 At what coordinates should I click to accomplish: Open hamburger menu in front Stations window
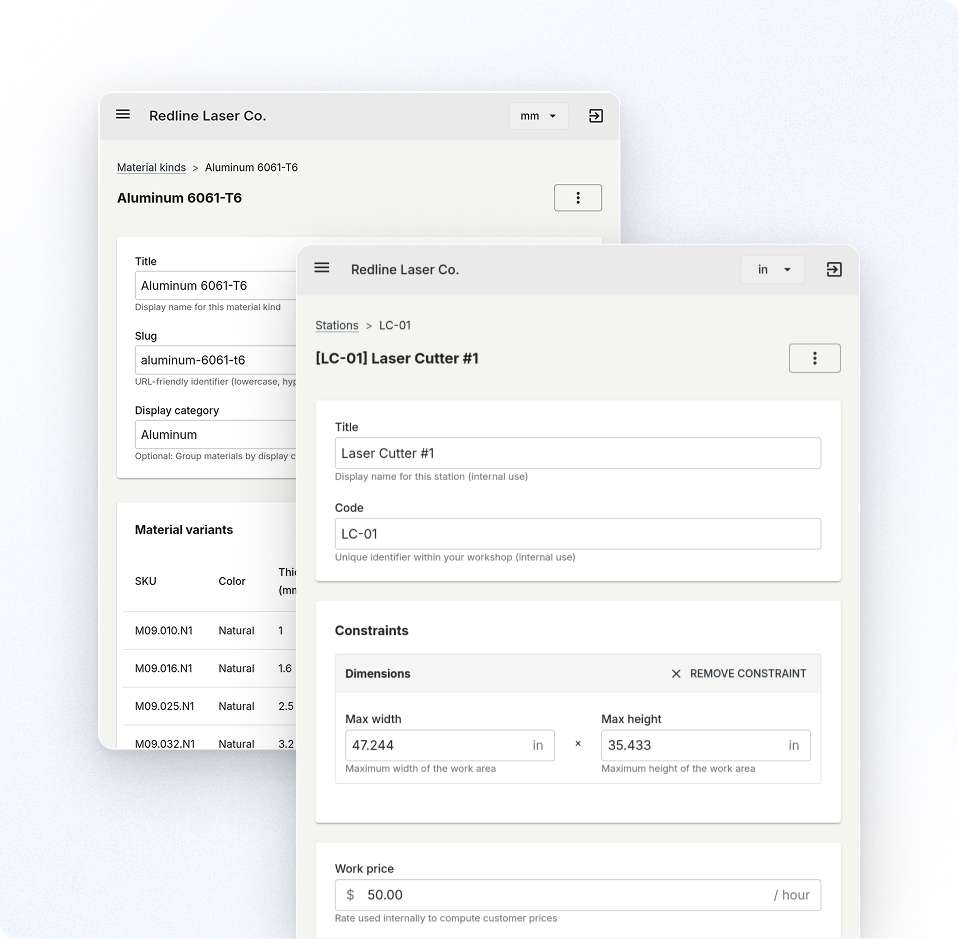click(x=322, y=268)
